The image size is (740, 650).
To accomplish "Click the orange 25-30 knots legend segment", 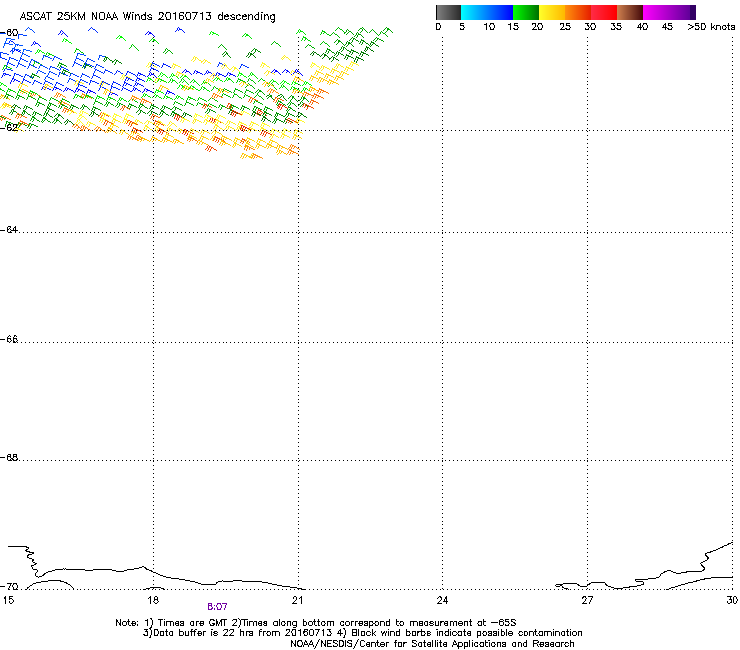I will tap(578, 12).
